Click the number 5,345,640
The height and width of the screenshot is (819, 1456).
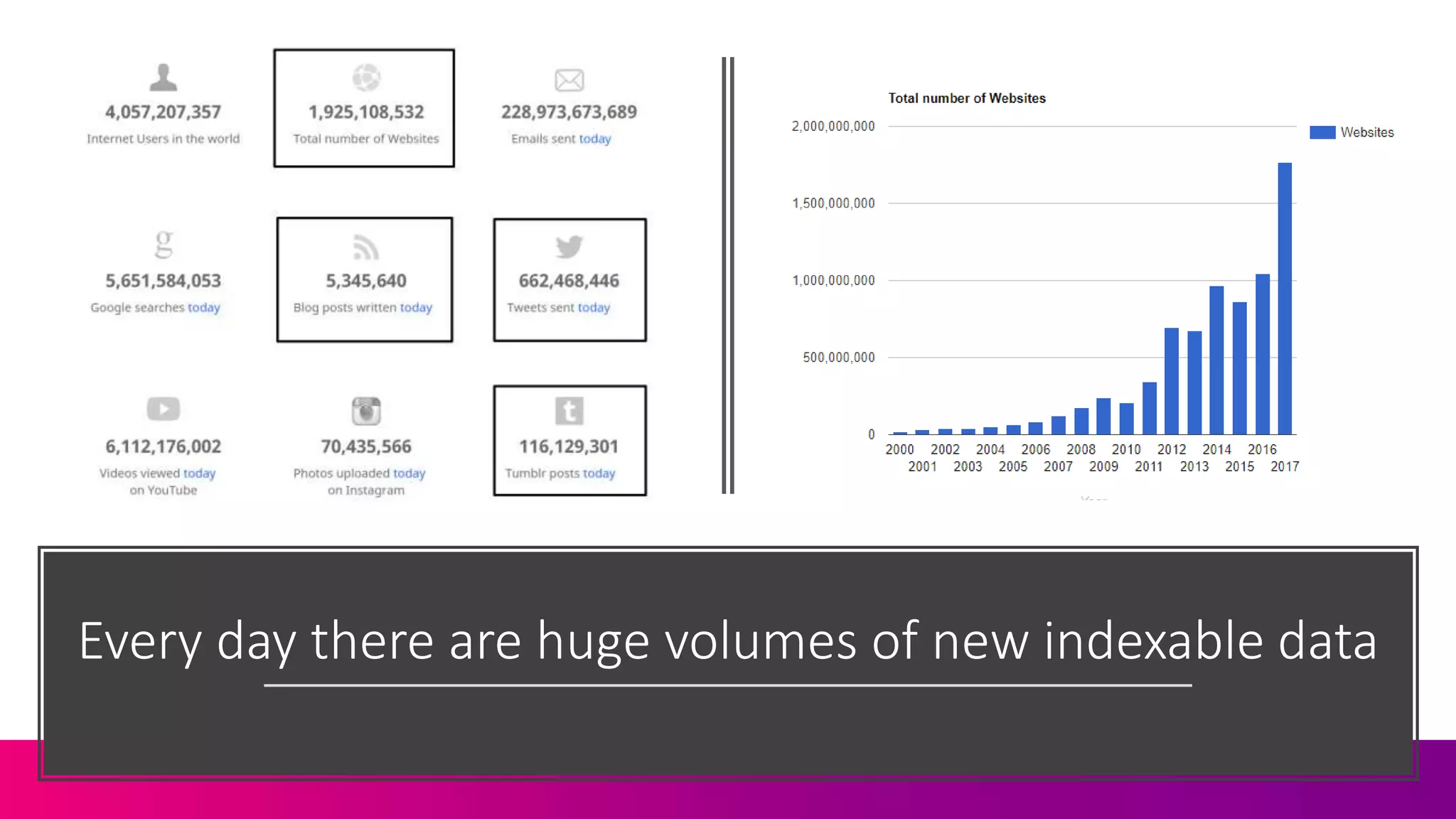pyautogui.click(x=366, y=281)
